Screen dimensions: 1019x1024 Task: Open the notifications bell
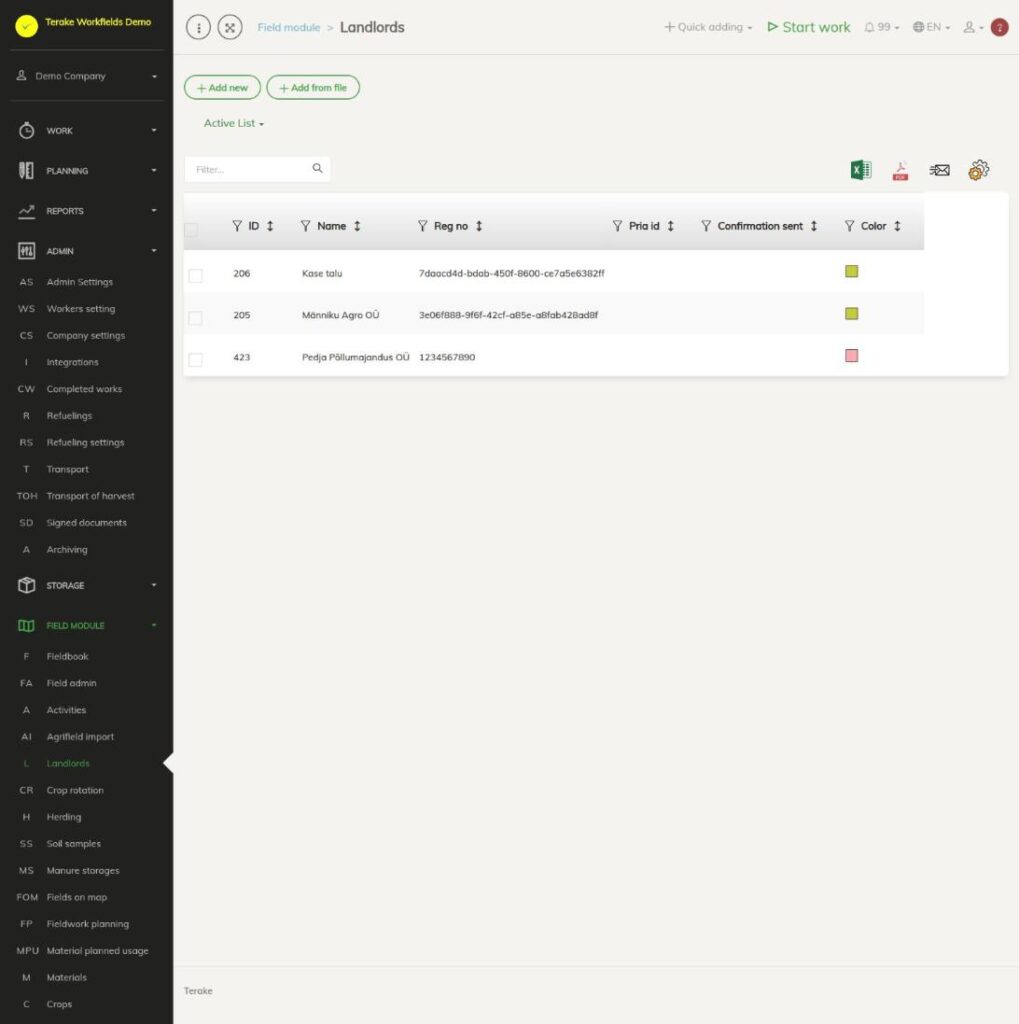coord(881,27)
